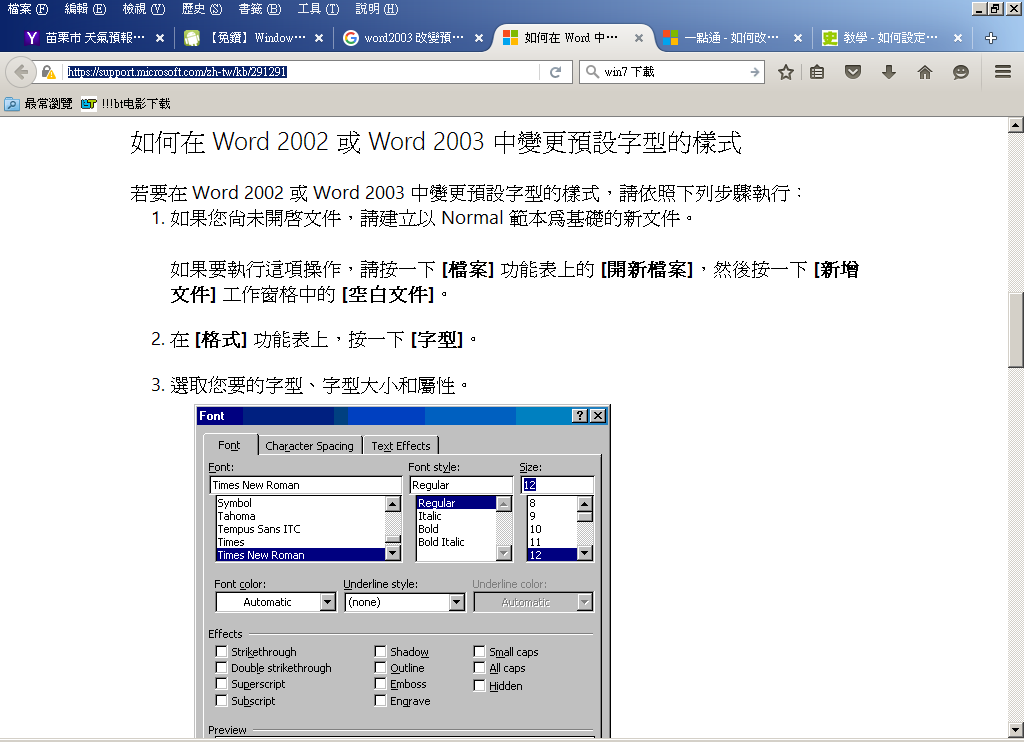
Task: Bookmark this page with the star icon
Action: (x=786, y=72)
